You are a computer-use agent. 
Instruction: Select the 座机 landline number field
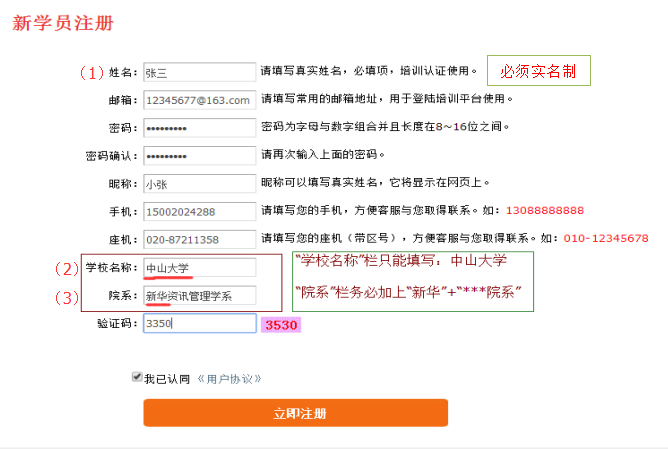pyautogui.click(x=199, y=240)
